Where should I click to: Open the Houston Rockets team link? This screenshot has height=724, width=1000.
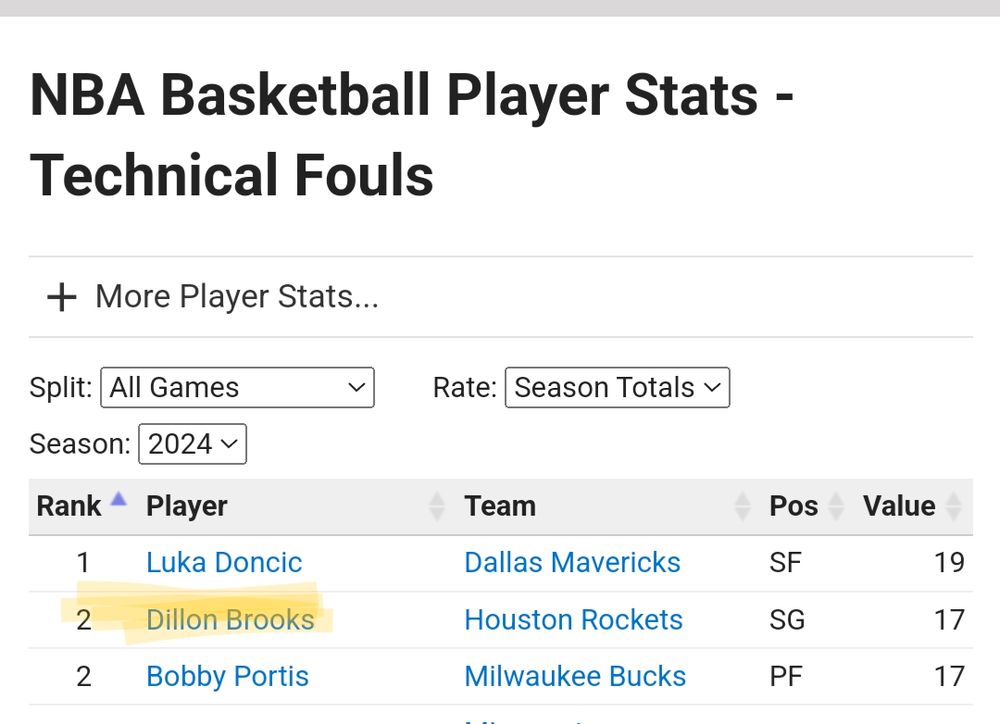coord(573,620)
